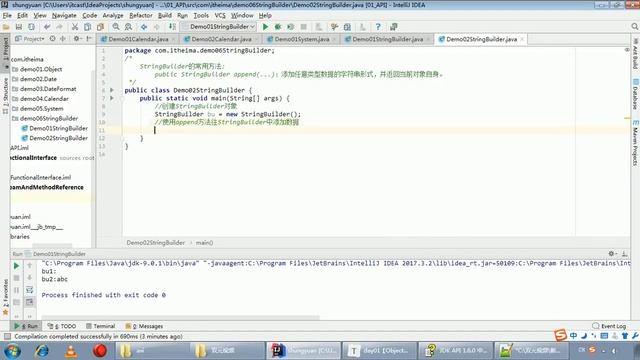The height and width of the screenshot is (360, 640).
Task: Click the Find magnifier icon
Action: 116,27
